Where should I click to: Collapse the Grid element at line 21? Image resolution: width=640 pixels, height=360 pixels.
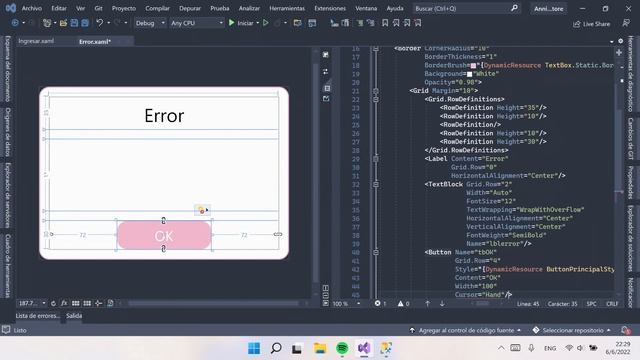[x=376, y=91]
